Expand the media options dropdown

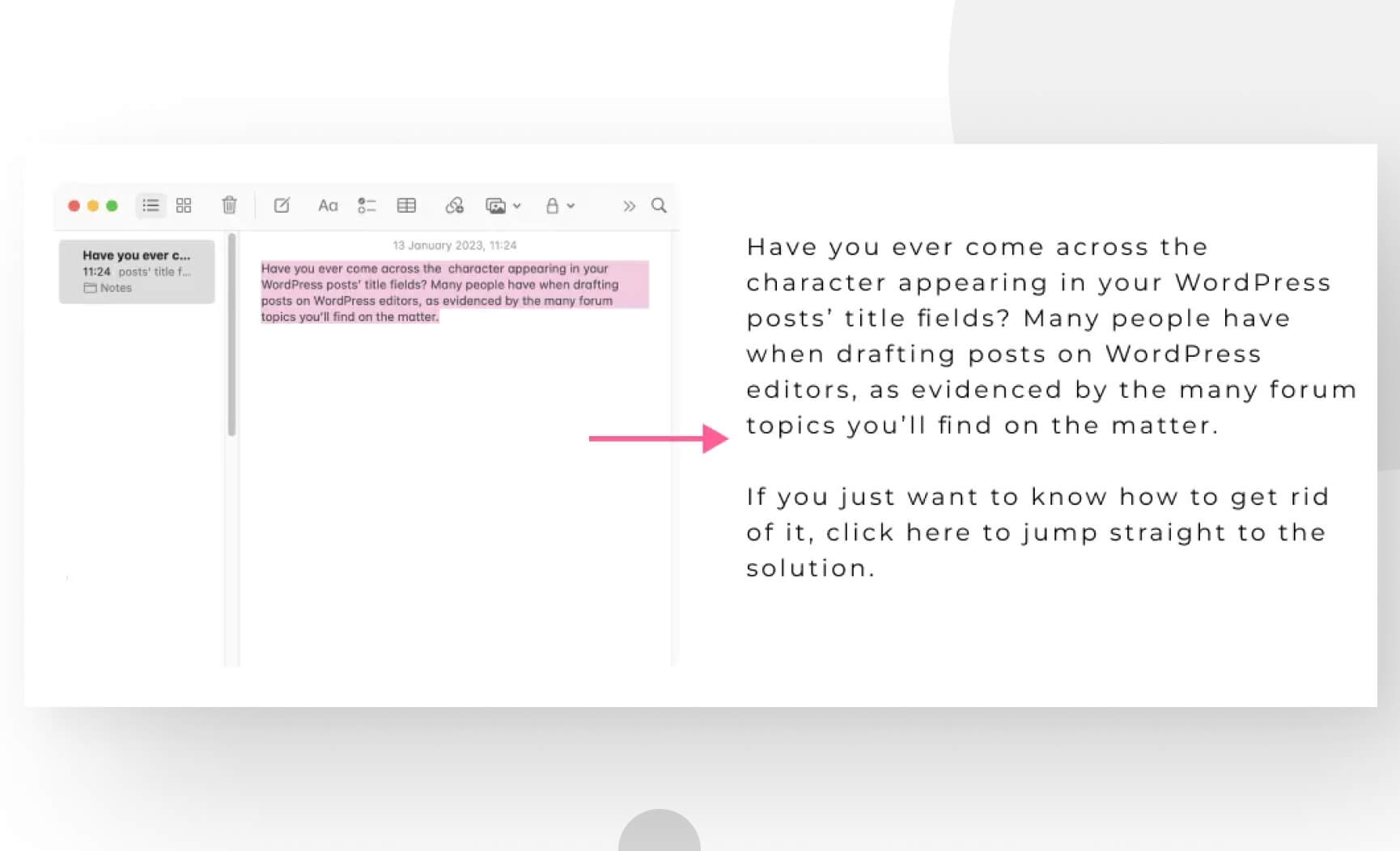coord(518,205)
